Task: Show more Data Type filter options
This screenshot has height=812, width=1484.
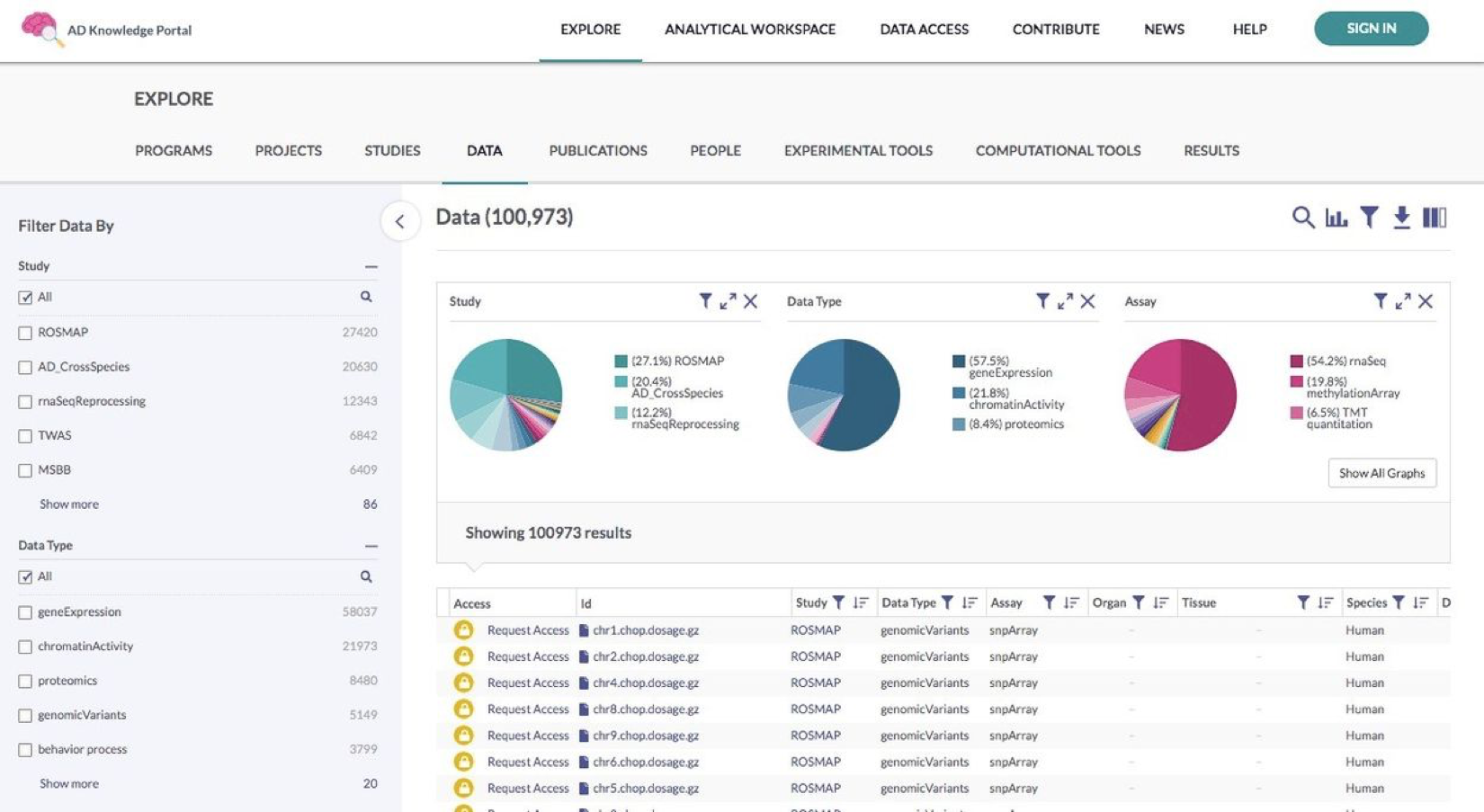Action: coord(69,784)
